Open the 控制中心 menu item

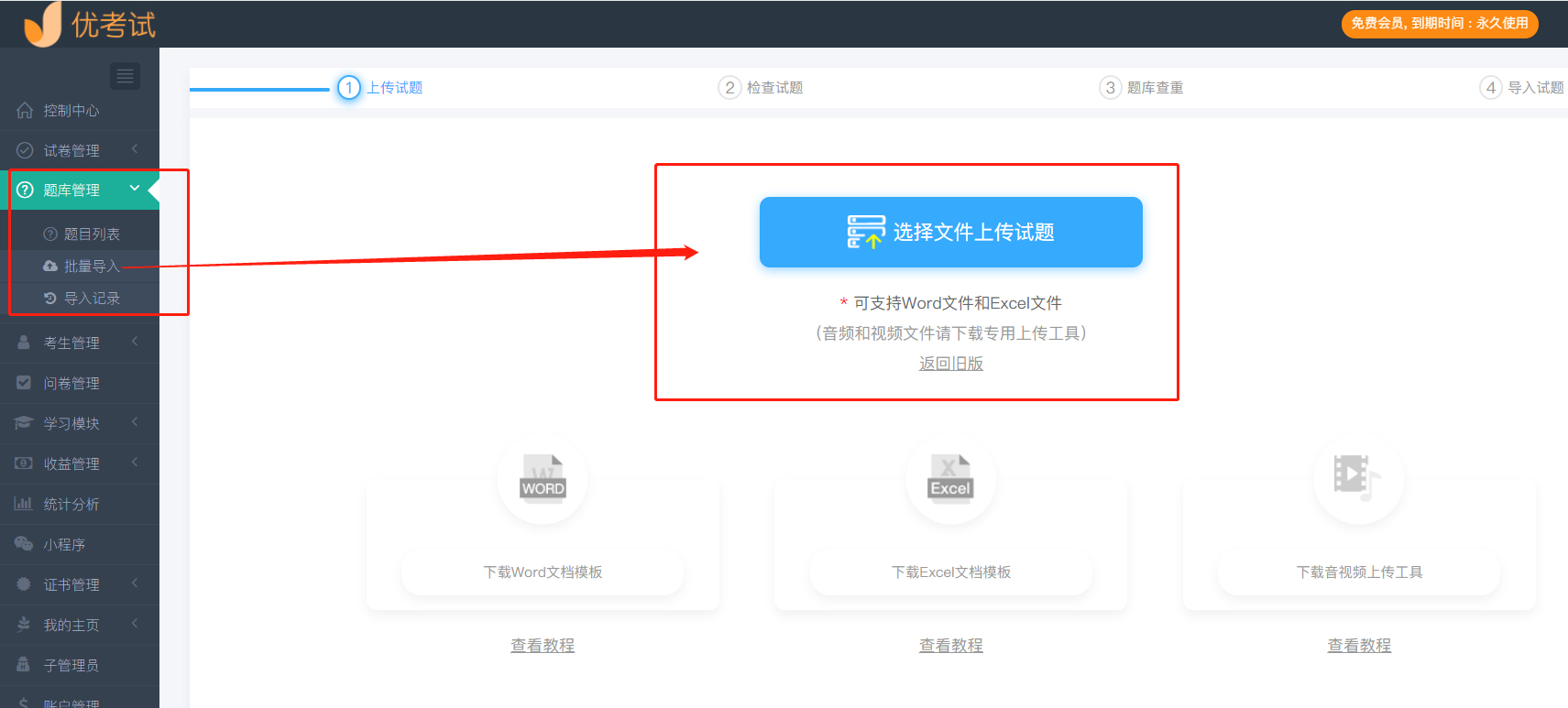click(x=80, y=110)
